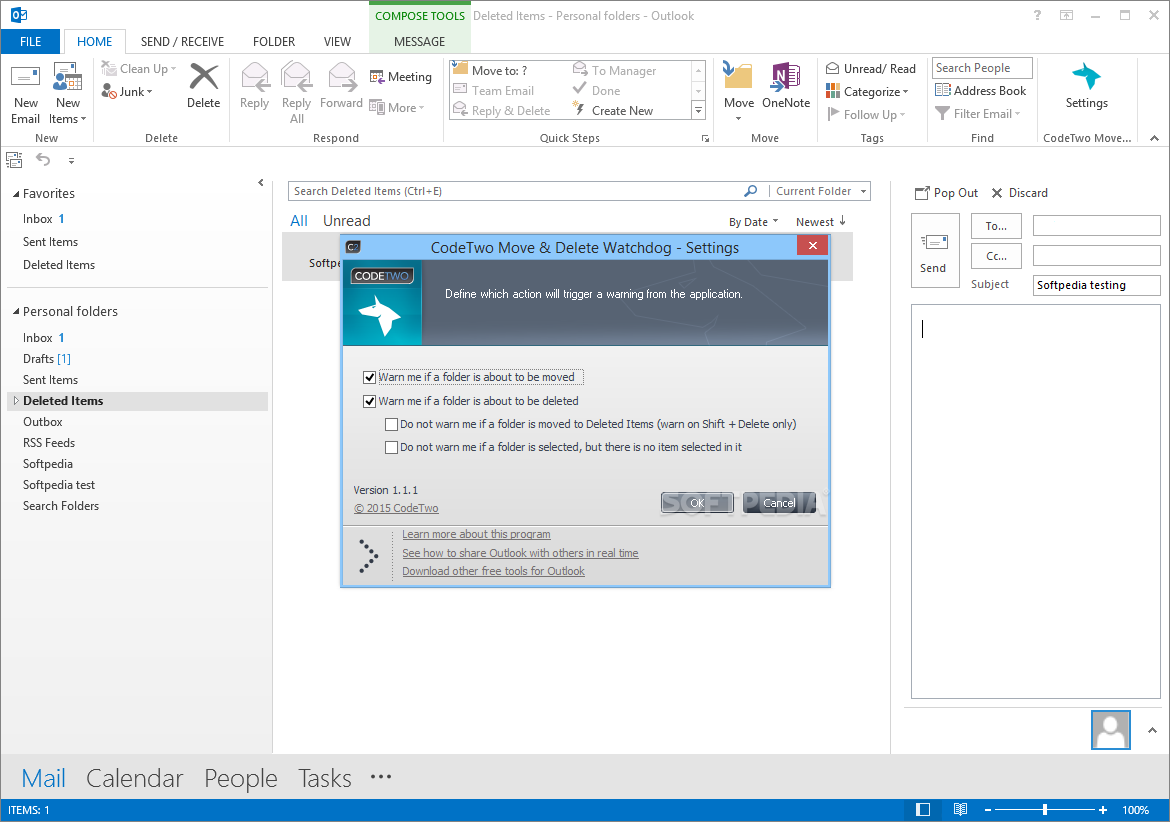Expand the Deleted Items folder
The image size is (1170, 822).
point(16,401)
